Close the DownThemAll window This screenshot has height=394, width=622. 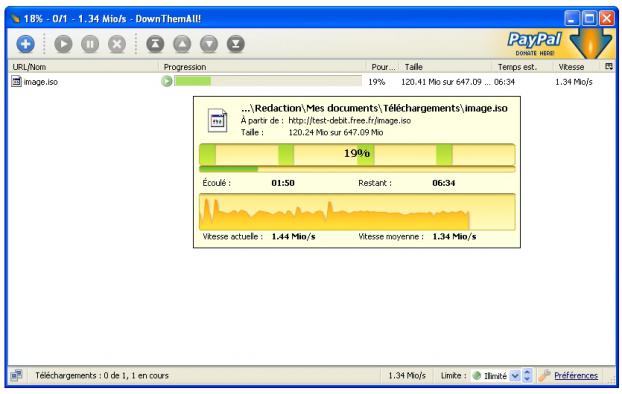607,18
